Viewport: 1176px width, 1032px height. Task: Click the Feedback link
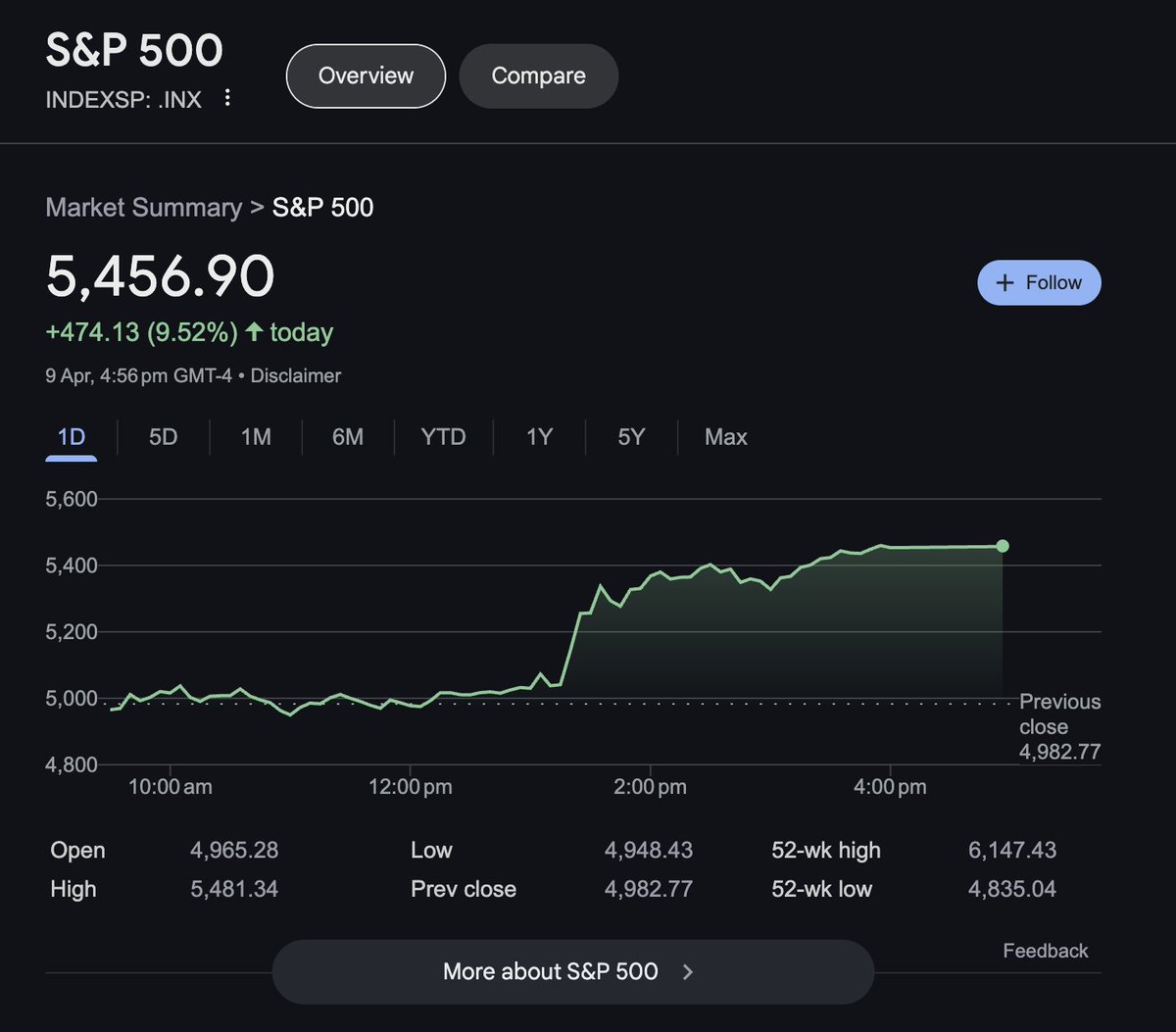point(1046,951)
